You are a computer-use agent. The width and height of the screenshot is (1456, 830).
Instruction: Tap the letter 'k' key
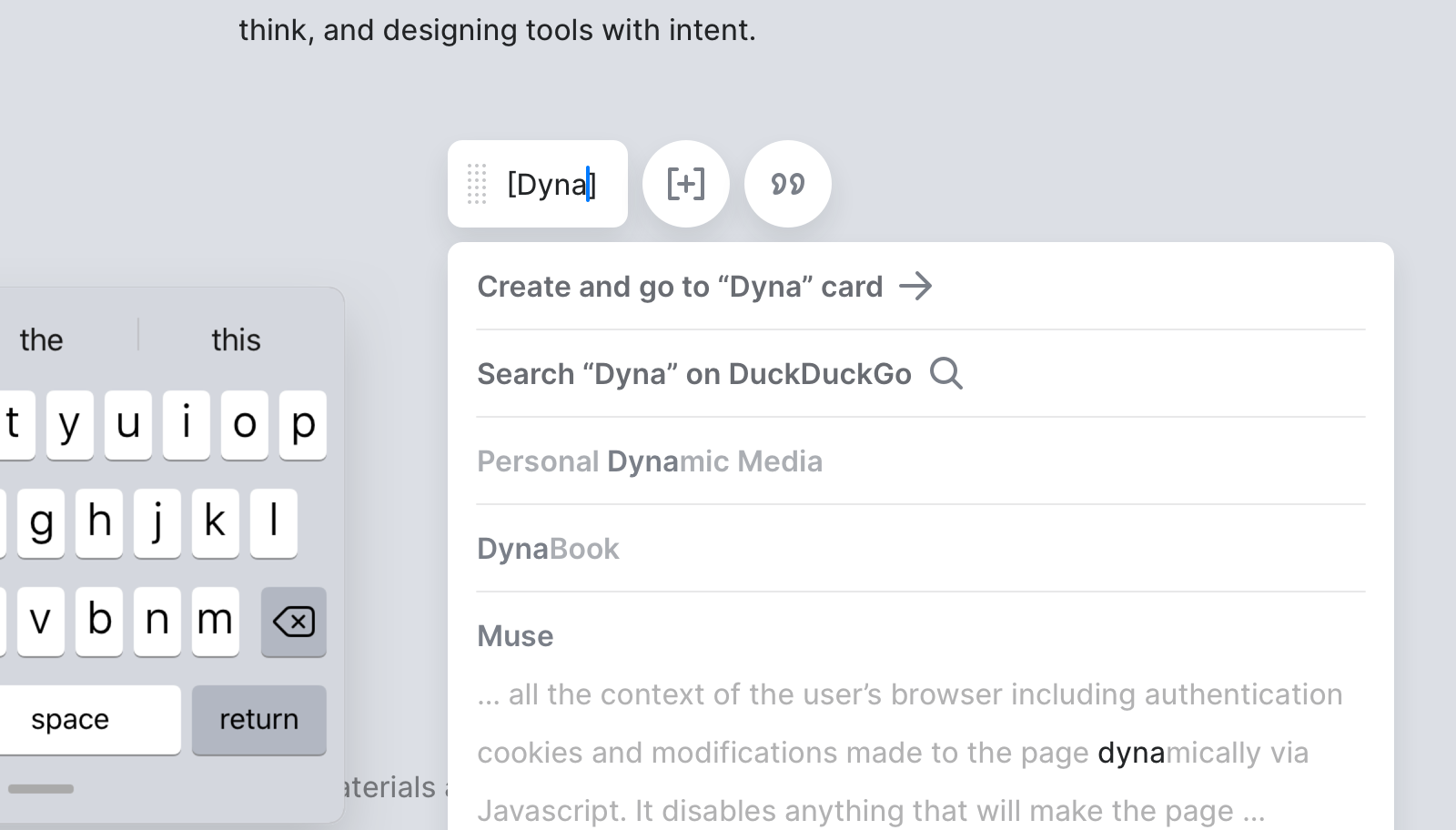click(215, 523)
